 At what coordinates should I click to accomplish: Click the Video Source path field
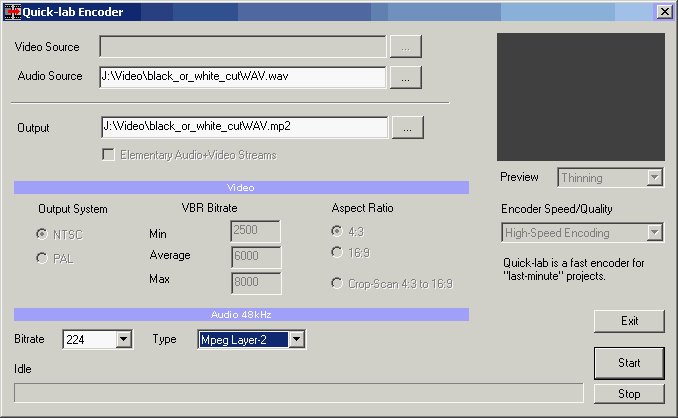click(243, 47)
